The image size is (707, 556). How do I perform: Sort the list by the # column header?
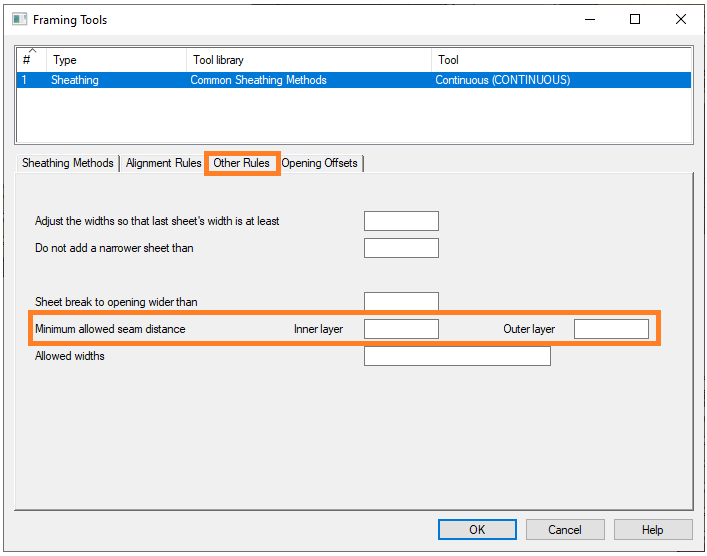click(x=30, y=60)
